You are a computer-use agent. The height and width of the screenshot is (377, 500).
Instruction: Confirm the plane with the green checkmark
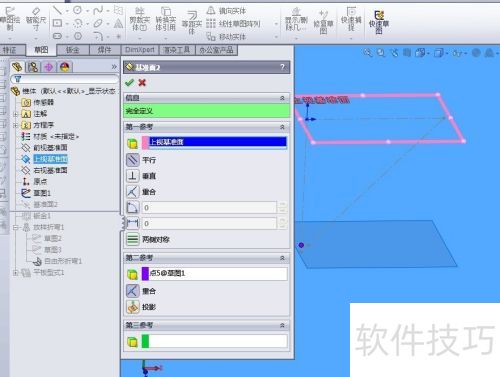tap(129, 82)
